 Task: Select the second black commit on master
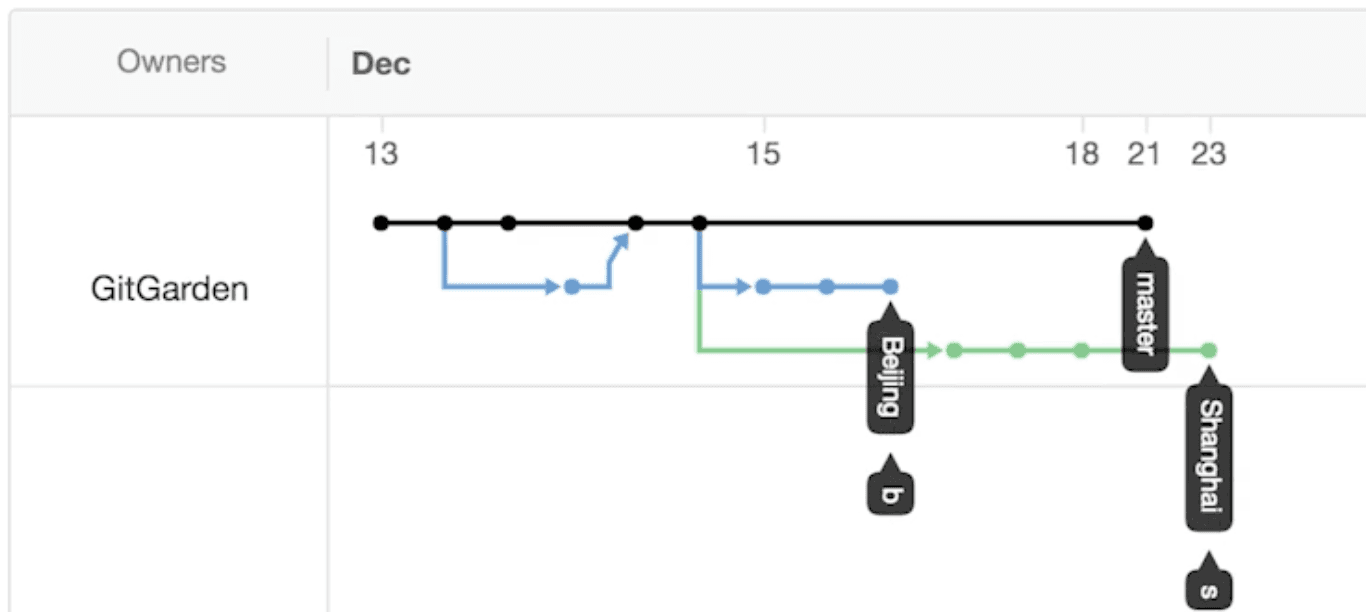coord(445,223)
